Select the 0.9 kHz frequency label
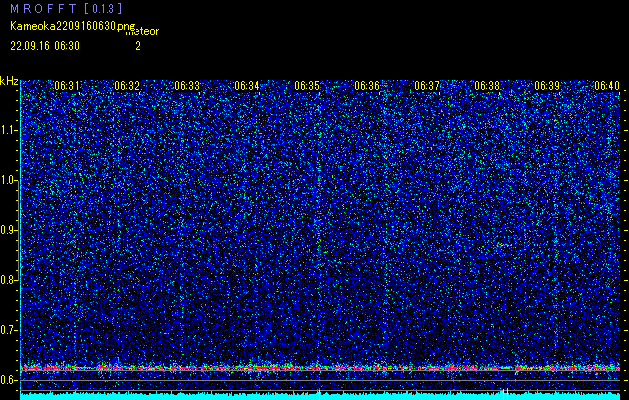 (9, 230)
